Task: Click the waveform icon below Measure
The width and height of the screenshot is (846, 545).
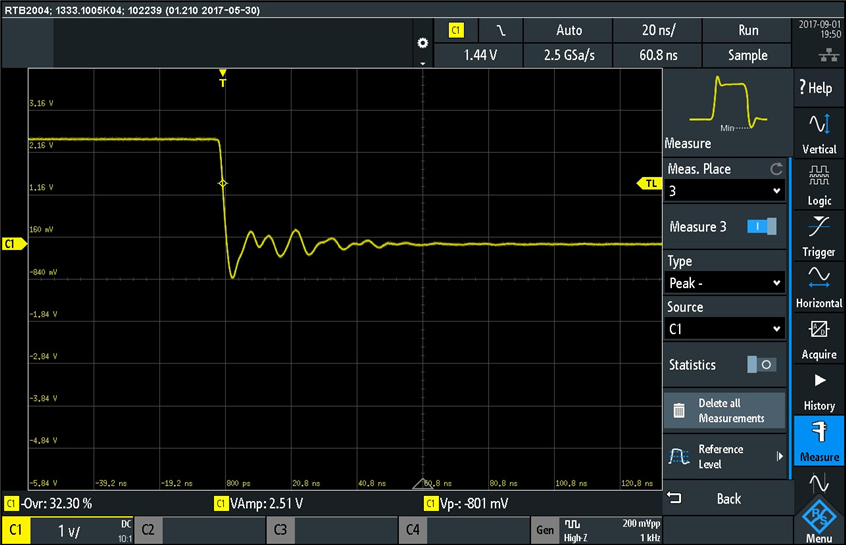Action: [x=818, y=482]
